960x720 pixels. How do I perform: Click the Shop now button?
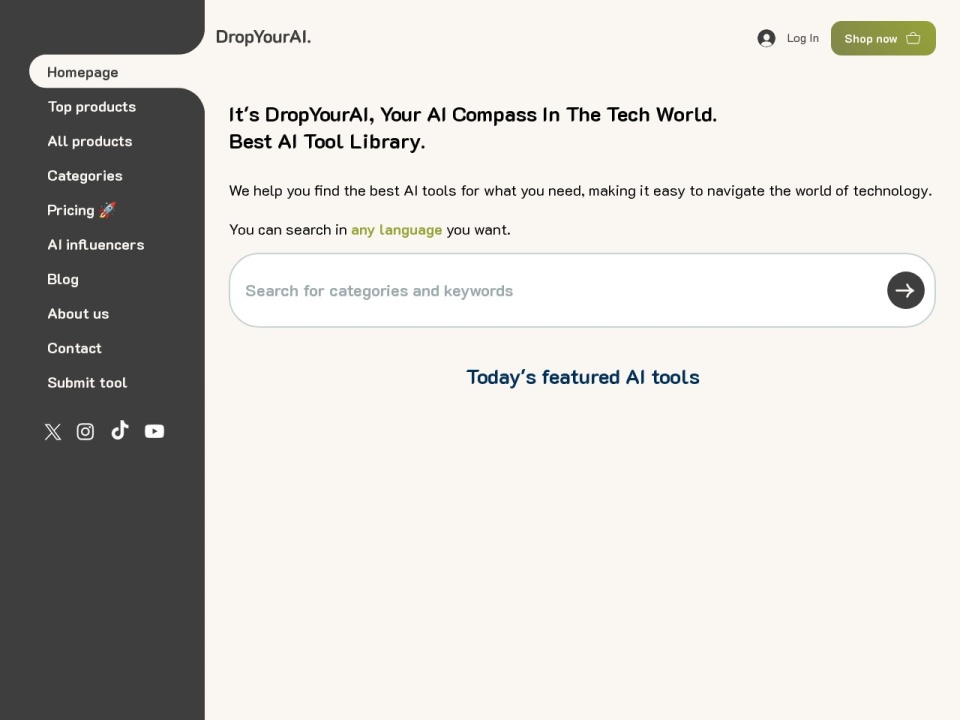[883, 39]
